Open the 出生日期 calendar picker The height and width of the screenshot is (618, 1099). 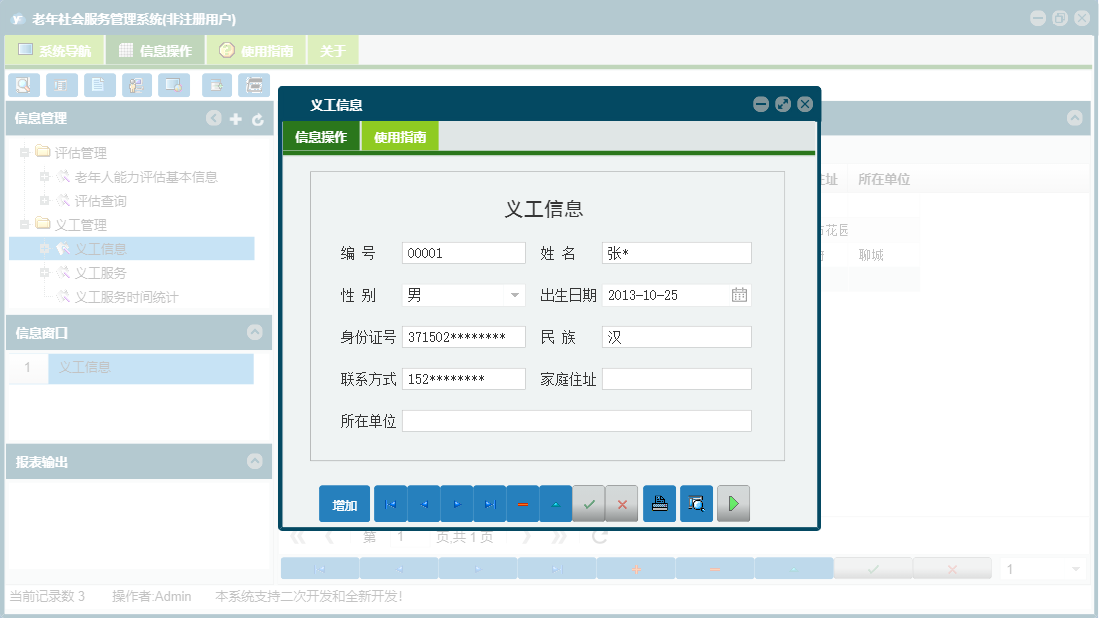[740, 295]
